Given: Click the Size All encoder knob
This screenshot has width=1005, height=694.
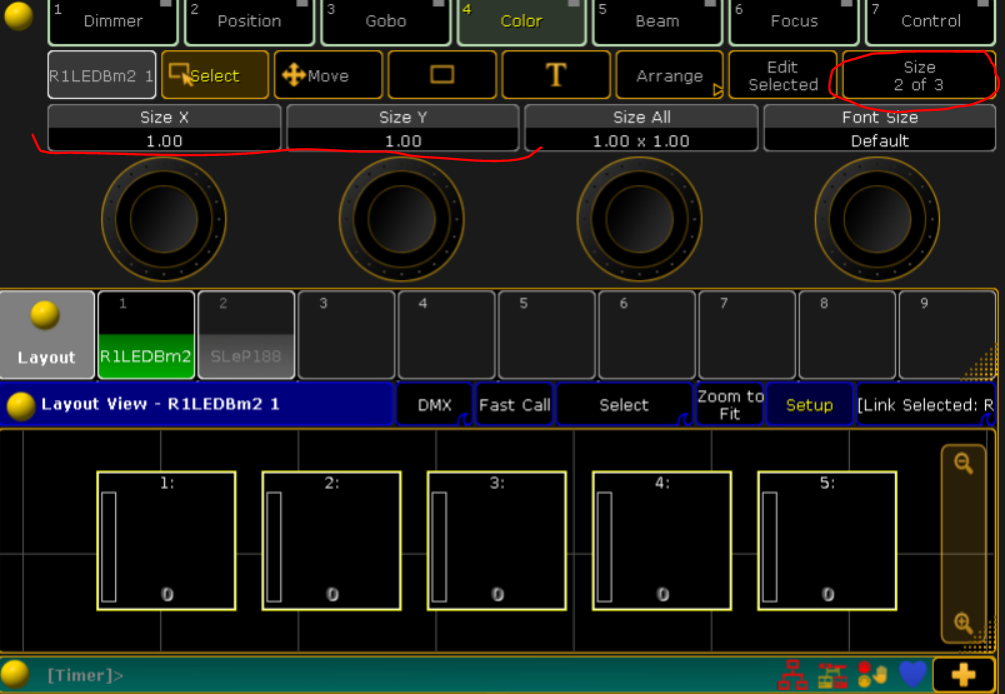Looking at the screenshot, I should pos(640,219).
